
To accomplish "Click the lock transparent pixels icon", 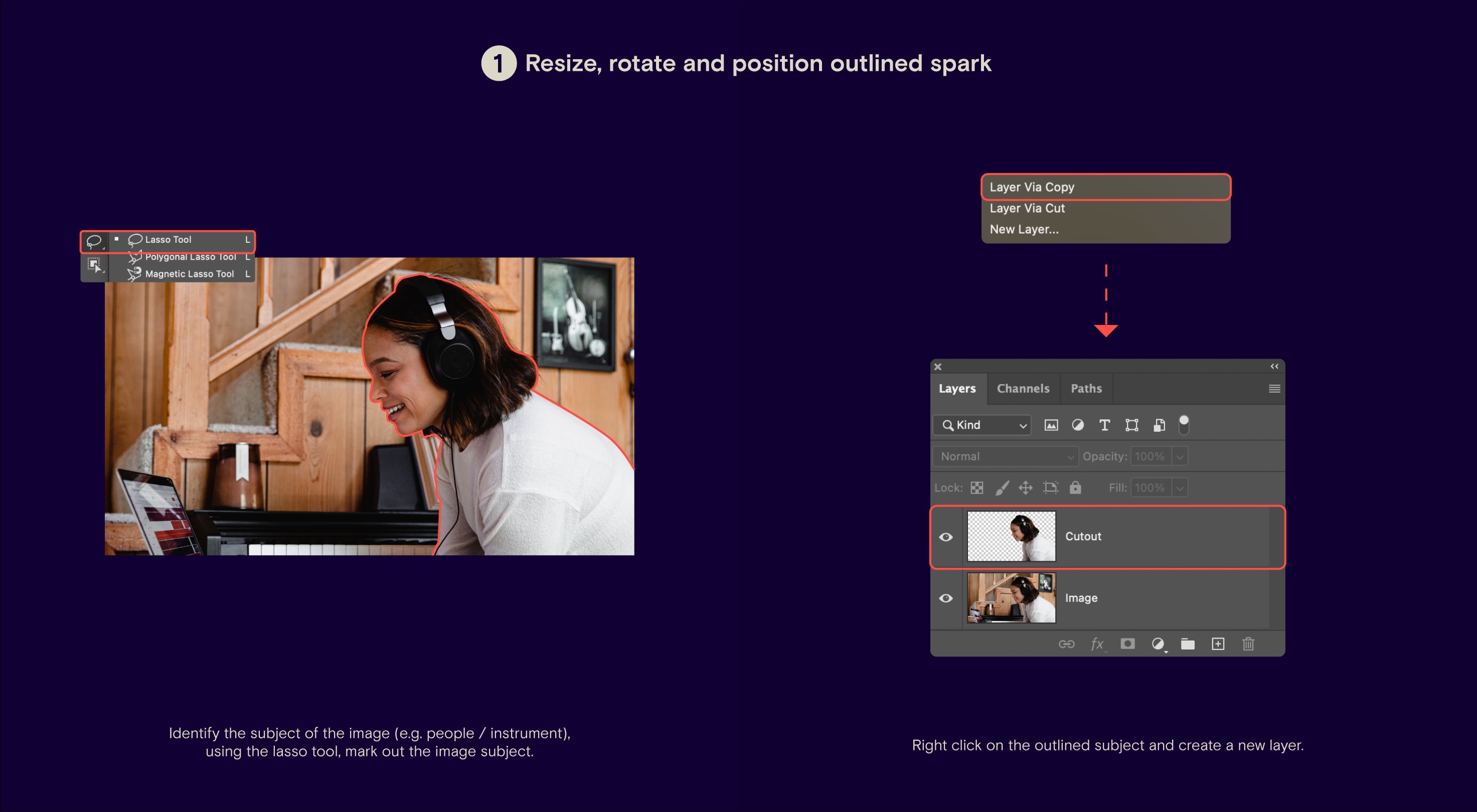I will pyautogui.click(x=977, y=488).
